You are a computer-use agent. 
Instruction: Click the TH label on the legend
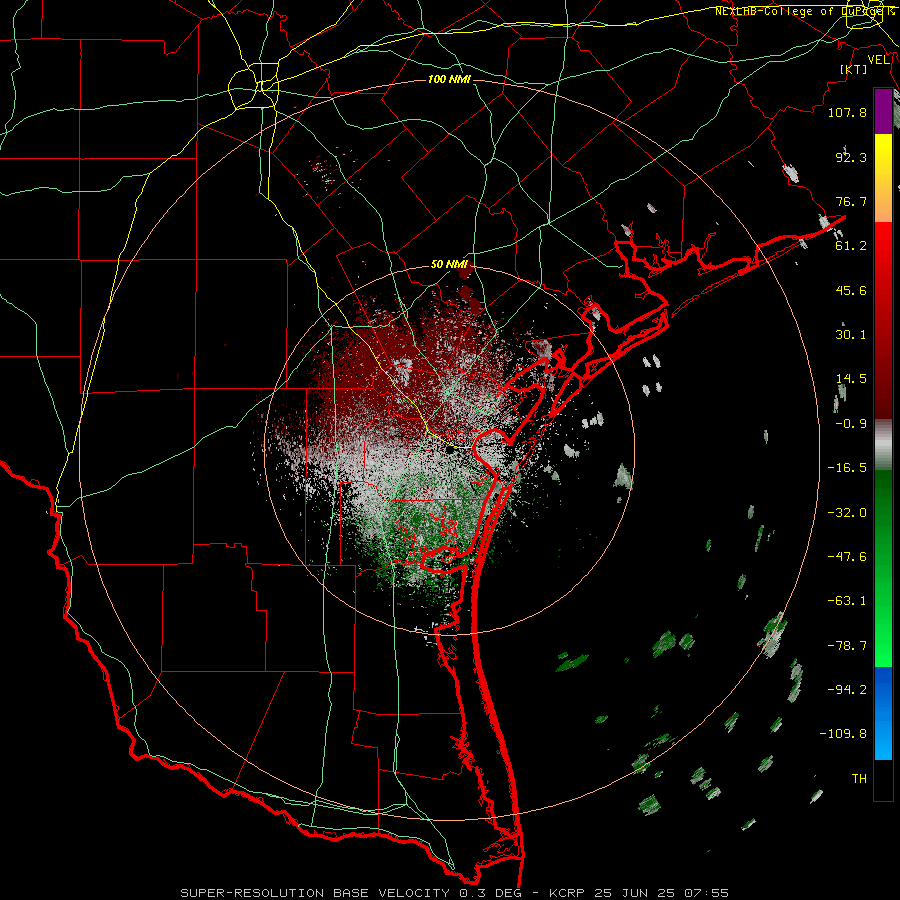click(859, 779)
